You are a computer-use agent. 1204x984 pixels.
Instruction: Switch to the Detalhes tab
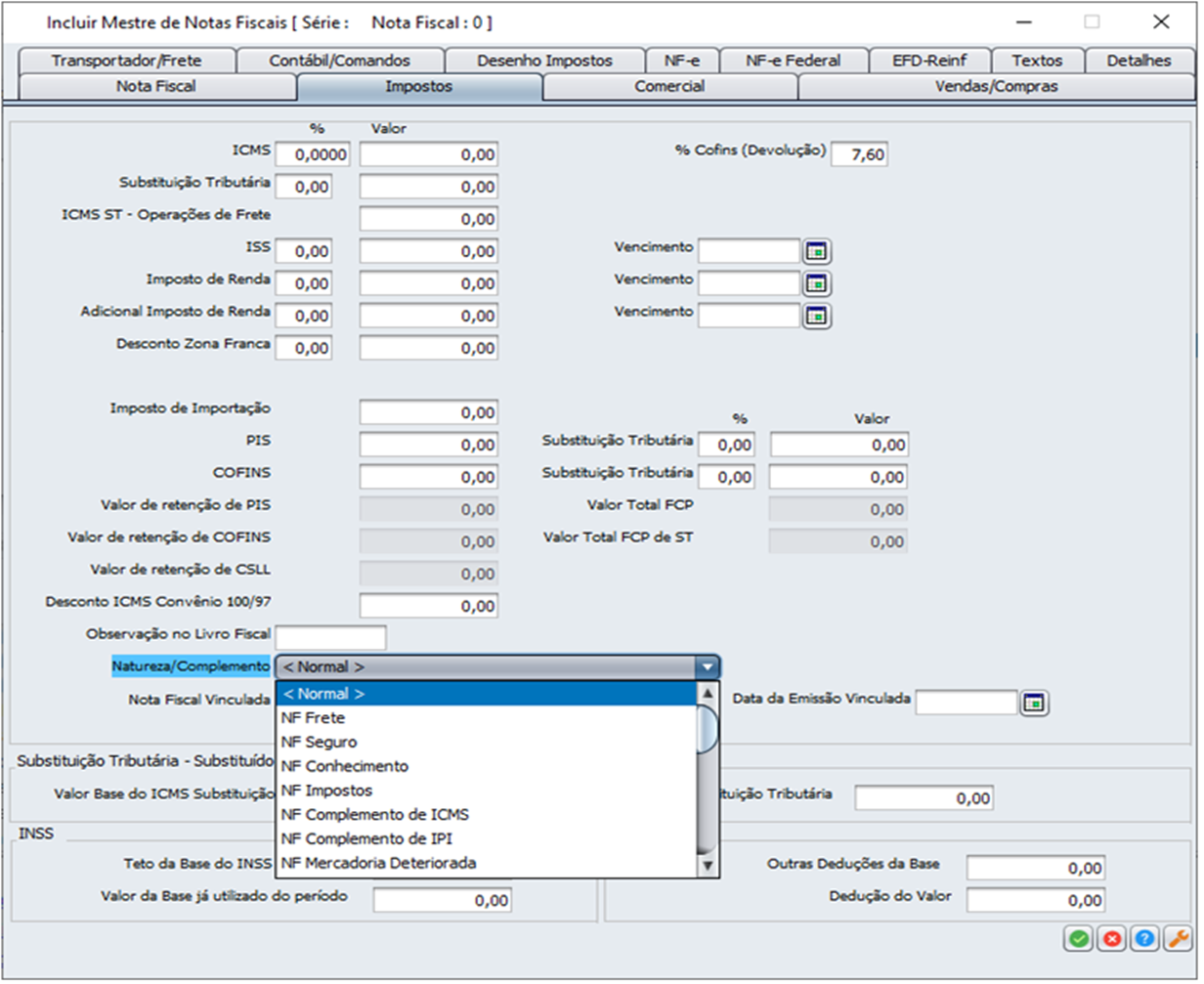point(1139,61)
